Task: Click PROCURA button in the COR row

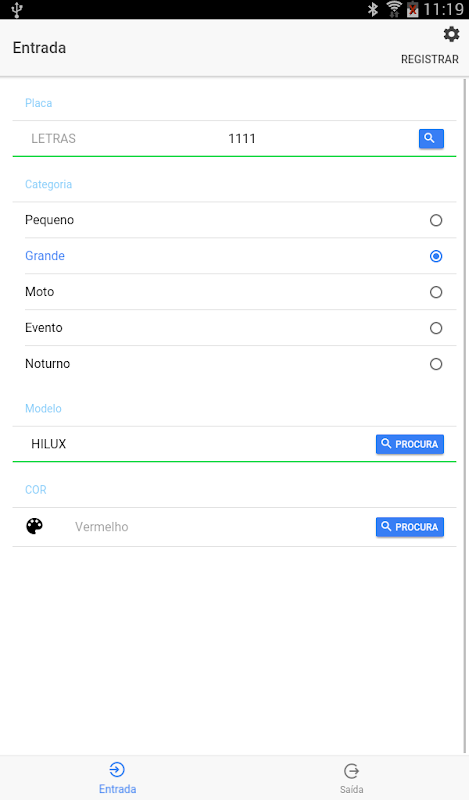Action: coord(410,527)
